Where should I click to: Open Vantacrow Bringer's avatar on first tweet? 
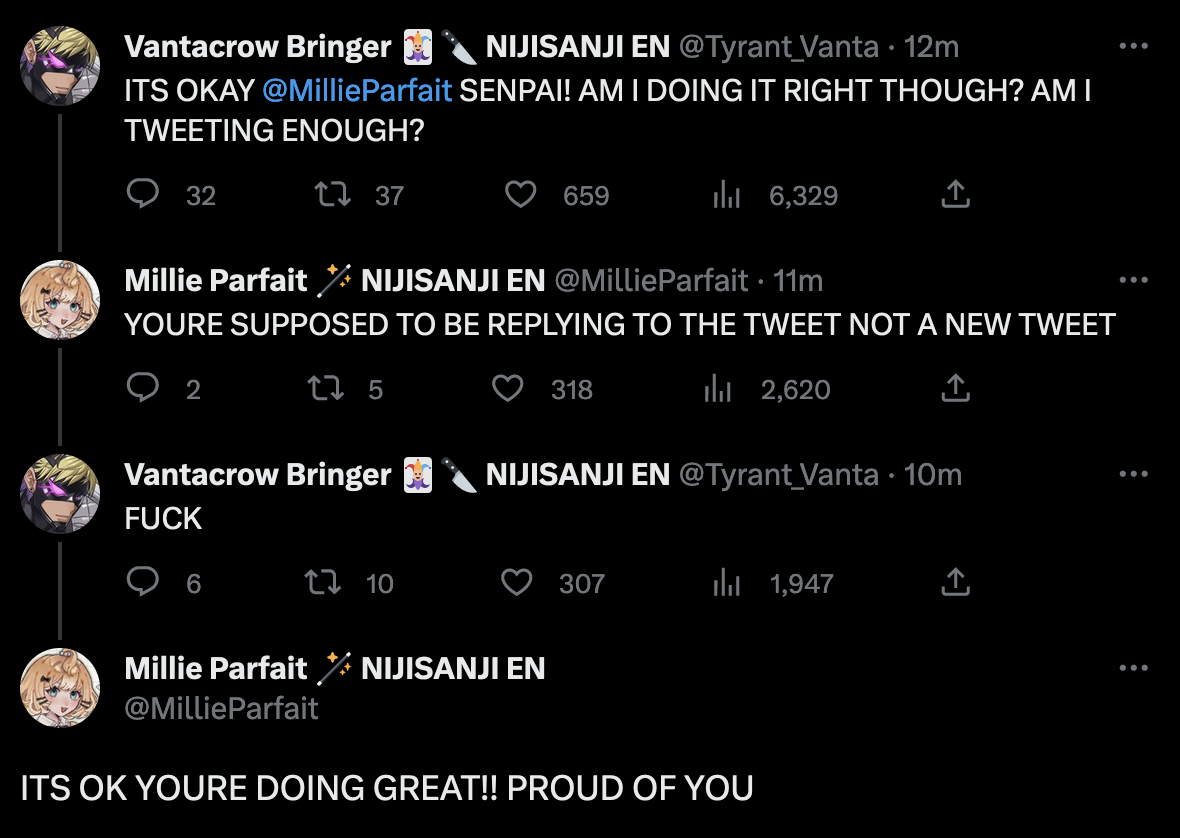60,66
